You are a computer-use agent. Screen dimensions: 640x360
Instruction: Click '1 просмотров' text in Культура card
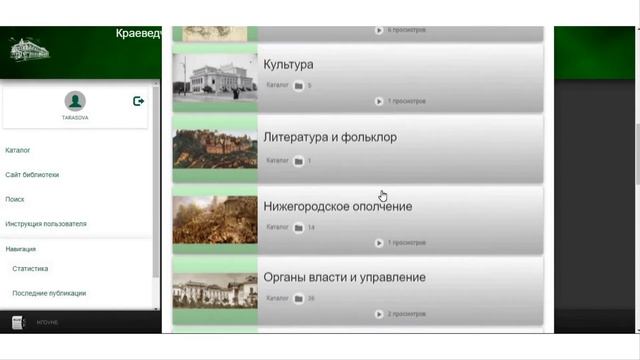(x=407, y=101)
